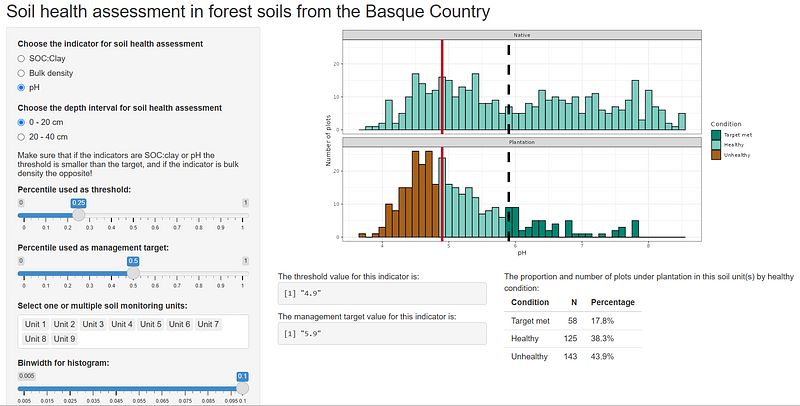
Task: Click the Unhealthy legend color swatch
Action: coord(716,155)
